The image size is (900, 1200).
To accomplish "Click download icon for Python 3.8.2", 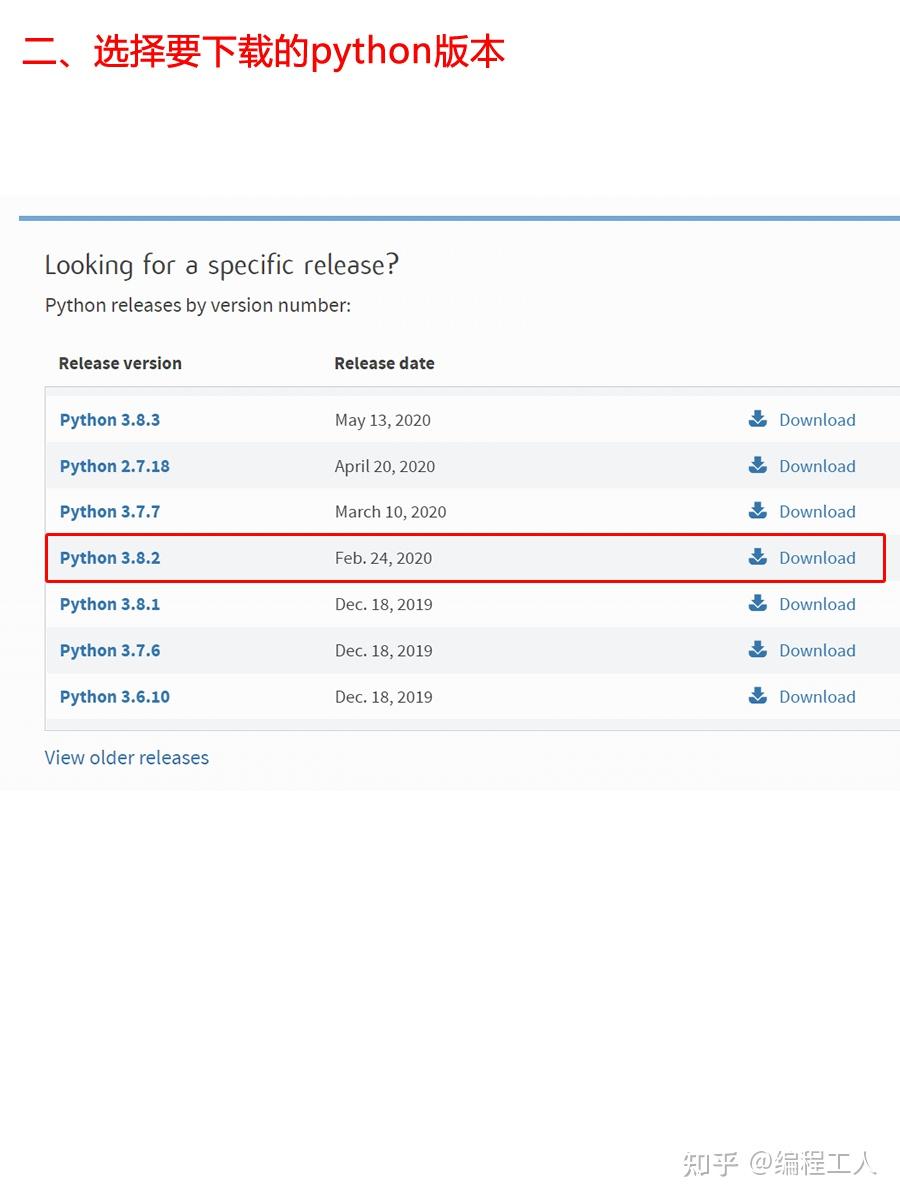I will point(758,557).
